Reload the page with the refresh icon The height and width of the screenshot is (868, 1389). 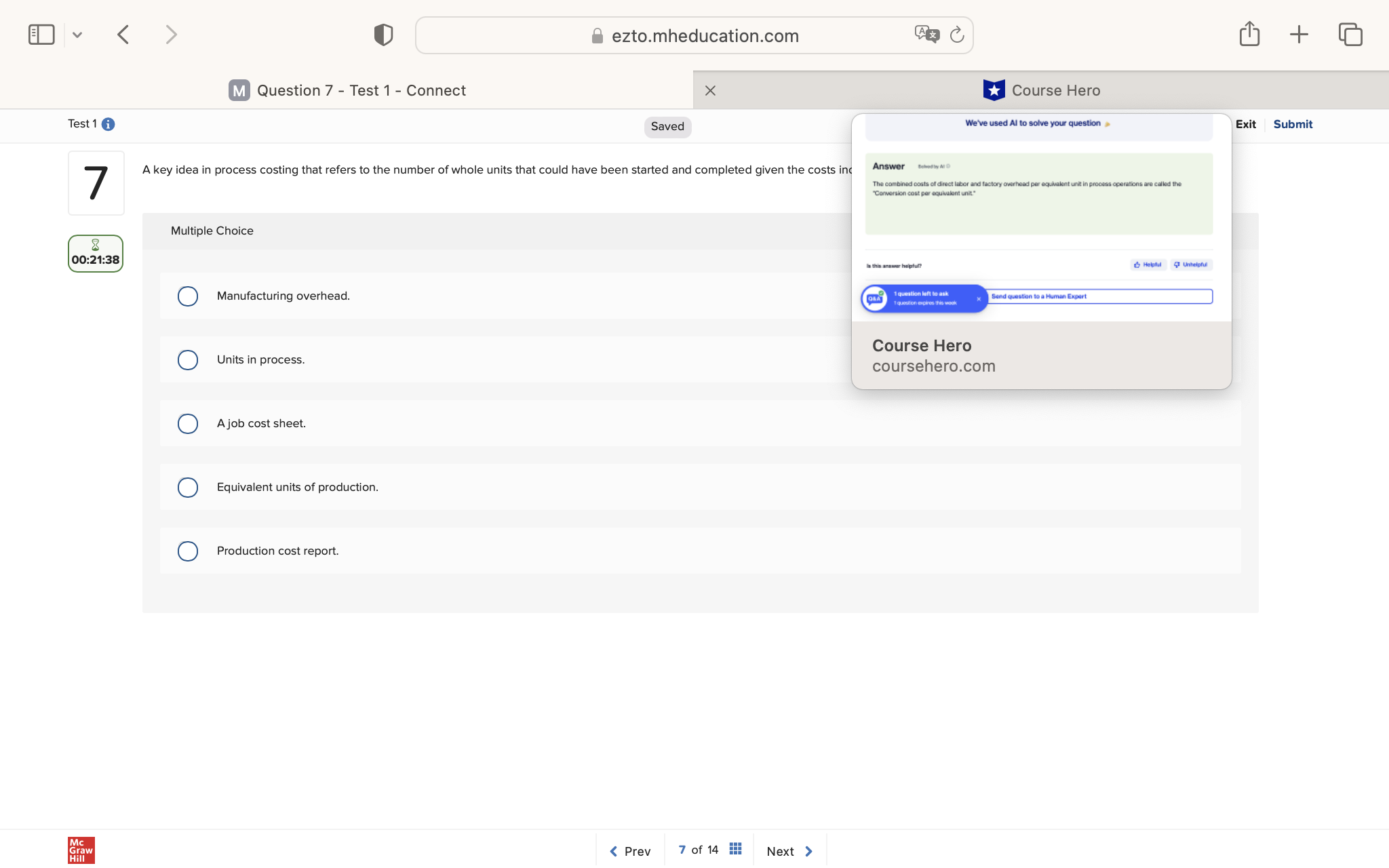click(x=957, y=35)
